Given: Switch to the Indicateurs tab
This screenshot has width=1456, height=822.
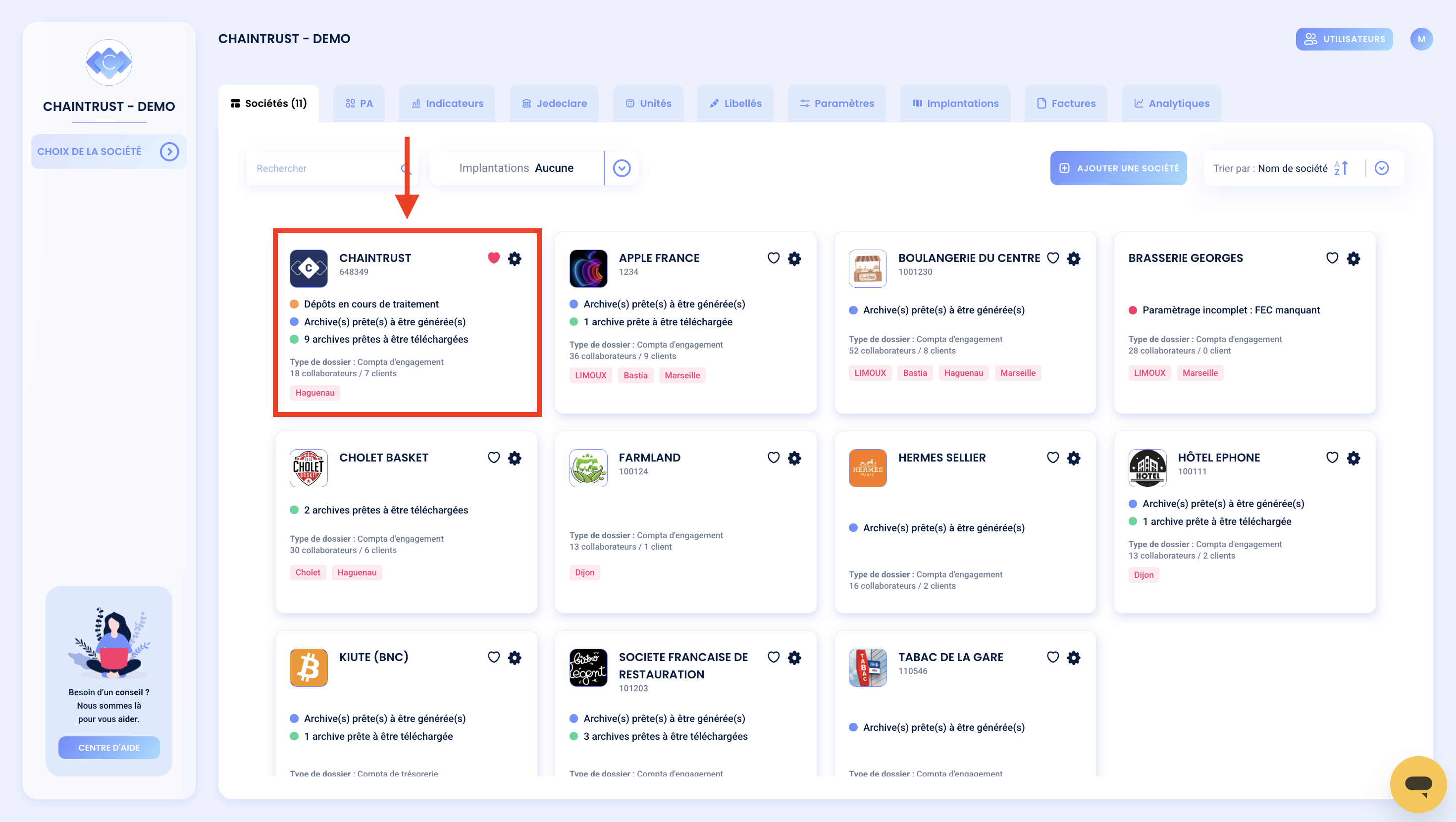Looking at the screenshot, I should 447,103.
